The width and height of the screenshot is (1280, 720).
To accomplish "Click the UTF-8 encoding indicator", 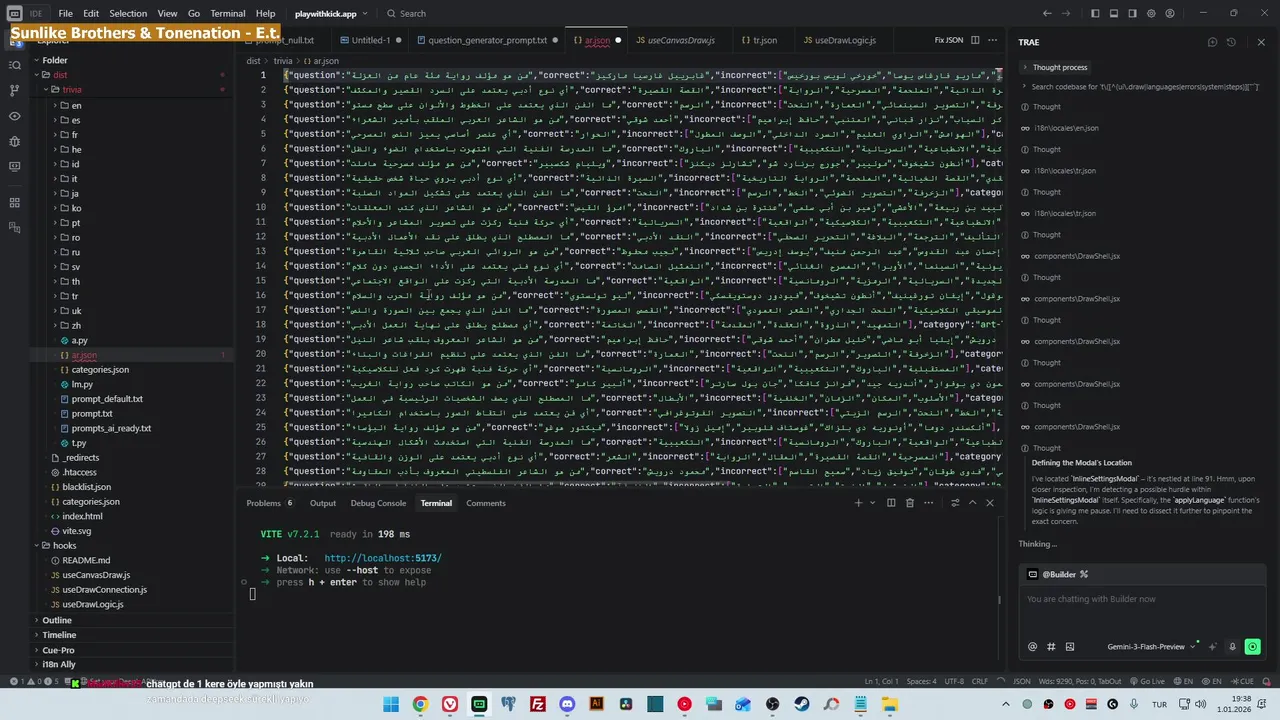I will click(x=954, y=681).
